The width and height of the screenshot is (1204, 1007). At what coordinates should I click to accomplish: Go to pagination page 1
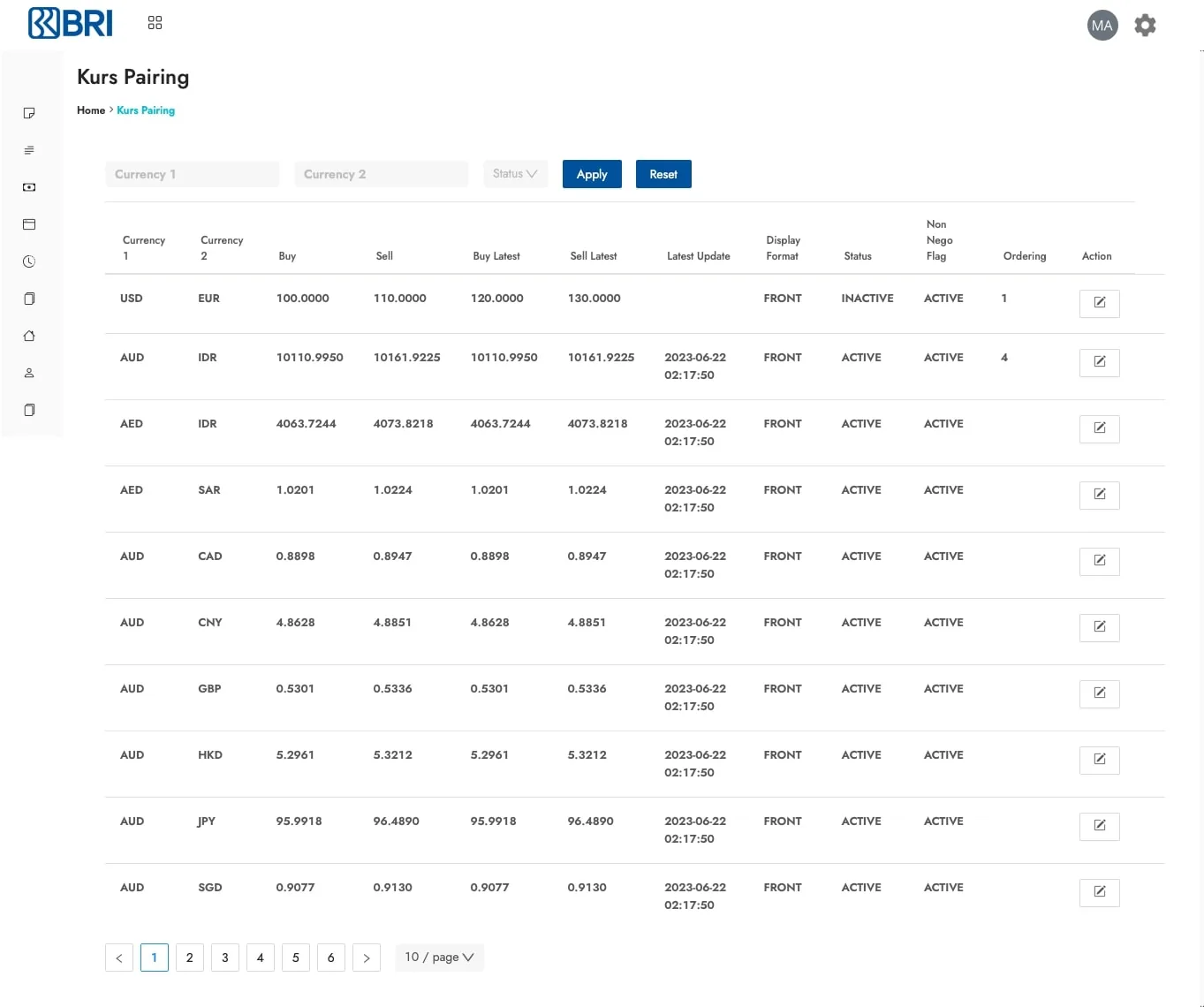[x=155, y=958]
